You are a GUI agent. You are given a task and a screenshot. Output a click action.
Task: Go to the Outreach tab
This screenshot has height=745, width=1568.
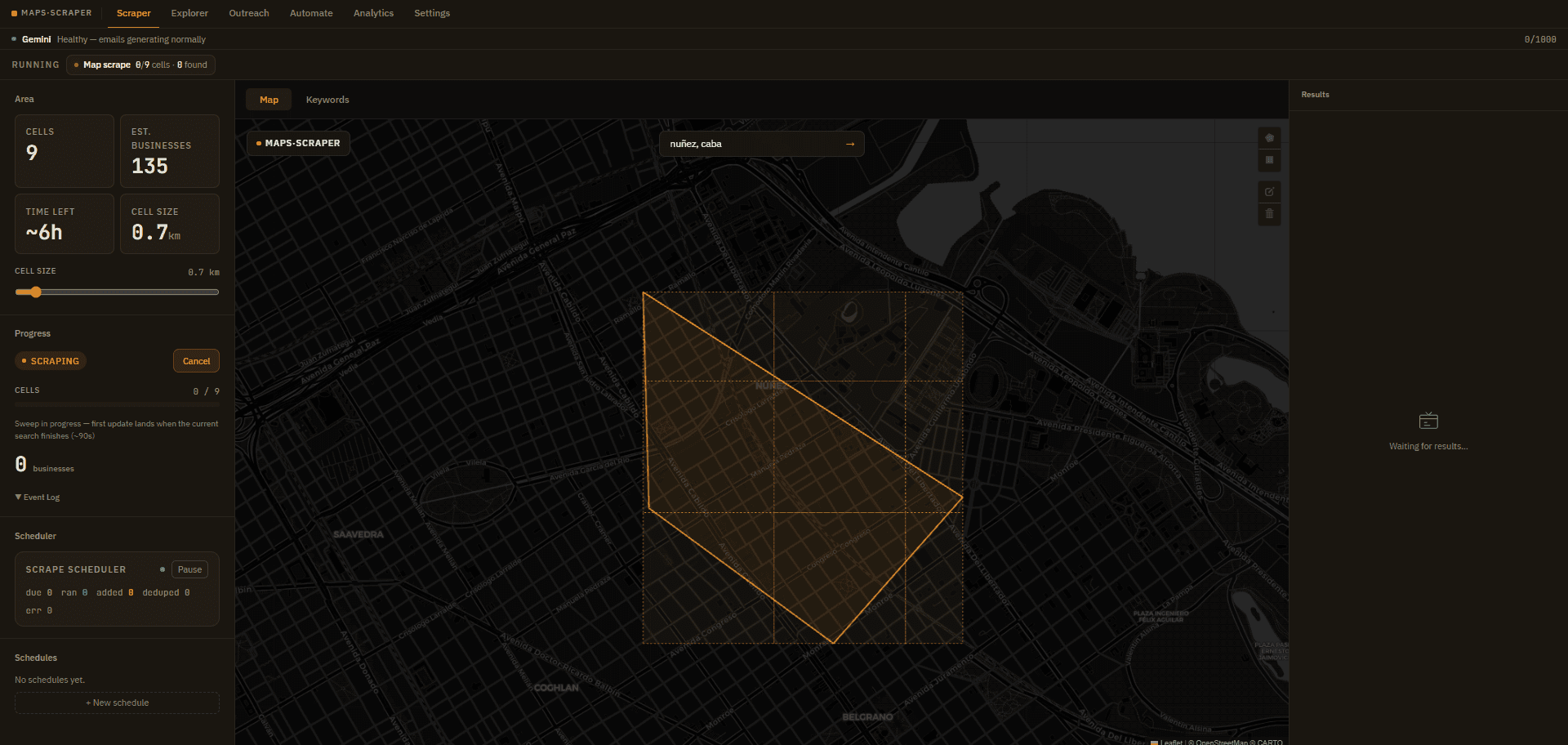[249, 13]
